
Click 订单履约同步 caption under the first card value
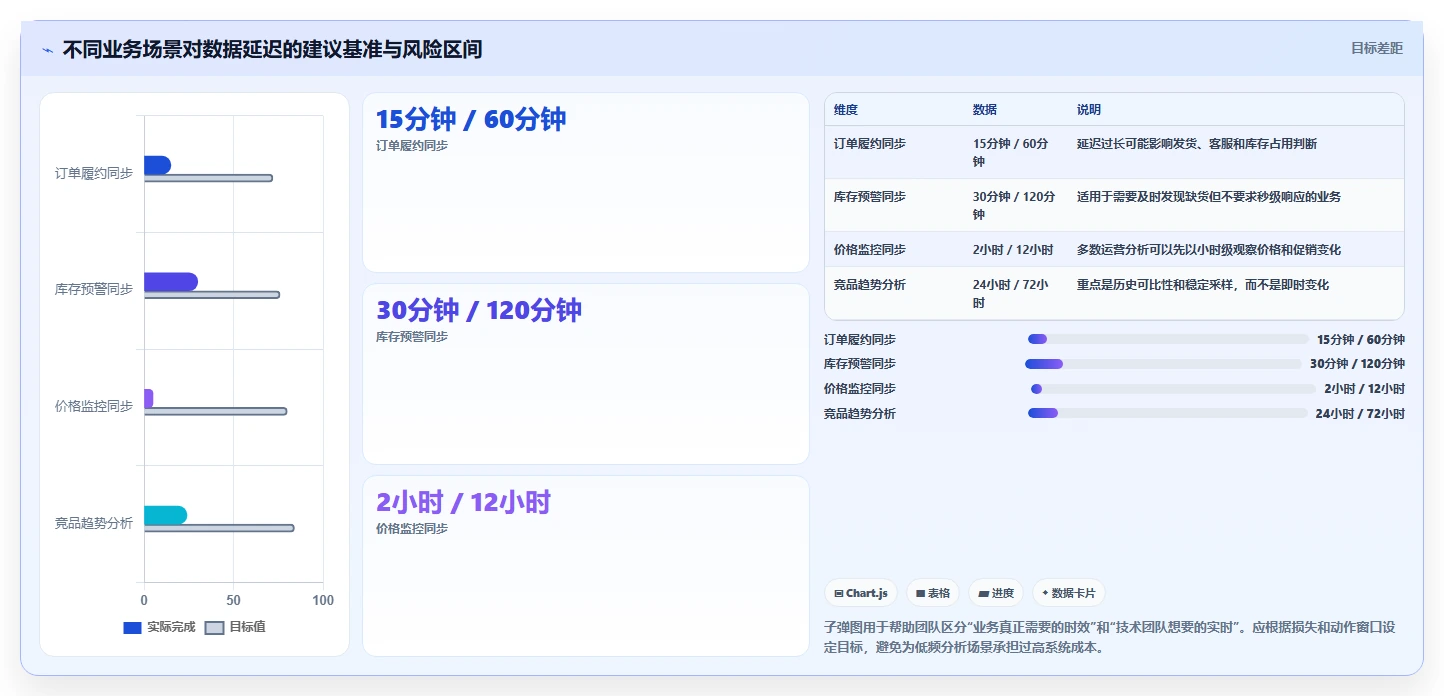click(412, 145)
